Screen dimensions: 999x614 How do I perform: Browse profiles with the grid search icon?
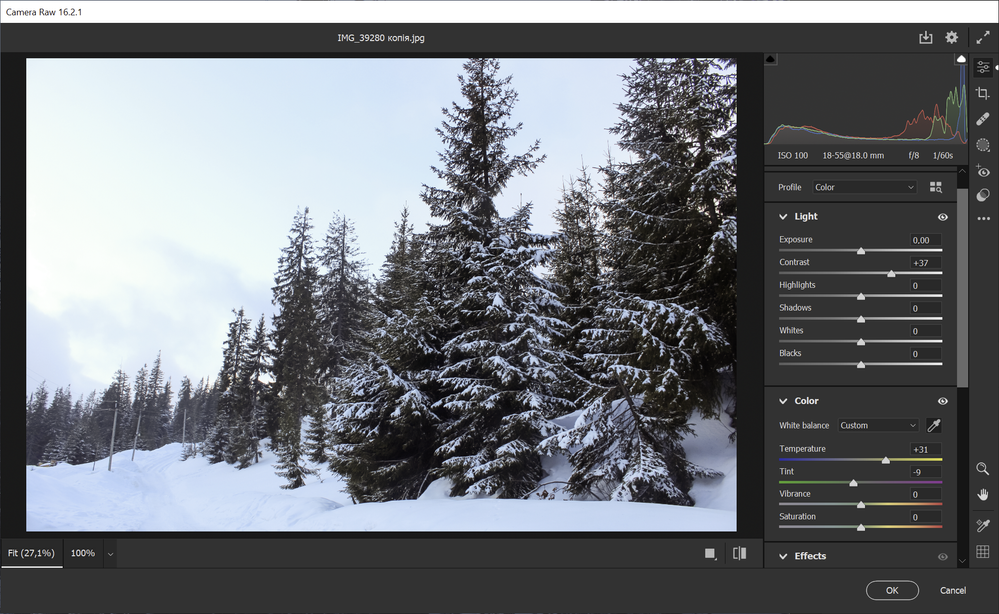935,187
